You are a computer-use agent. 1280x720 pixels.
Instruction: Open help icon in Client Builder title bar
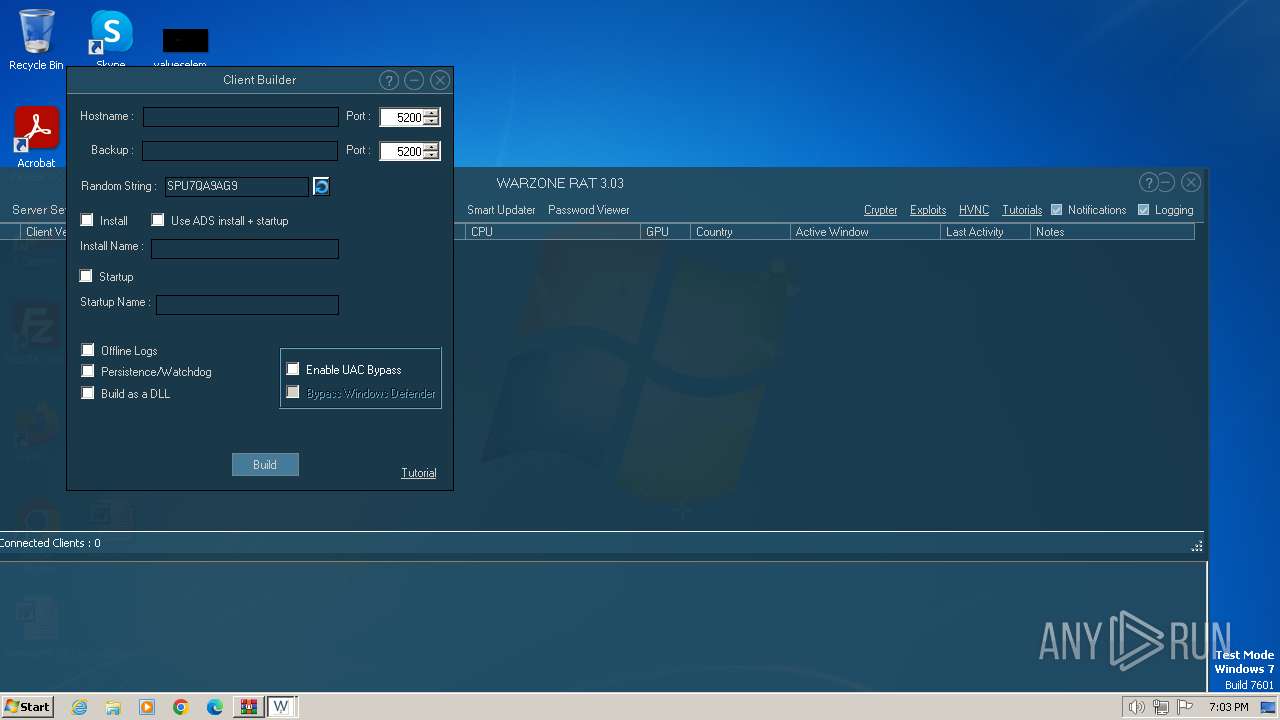(389, 80)
